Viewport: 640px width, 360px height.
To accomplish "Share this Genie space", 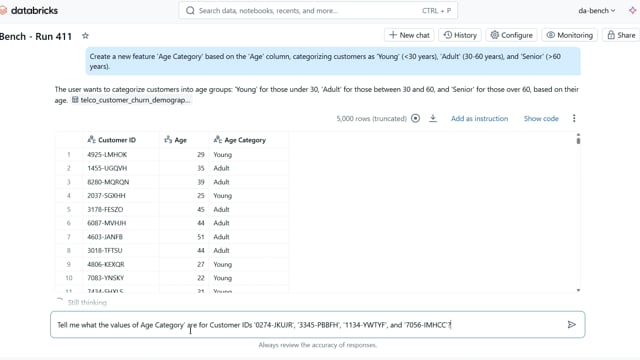I will [621, 35].
